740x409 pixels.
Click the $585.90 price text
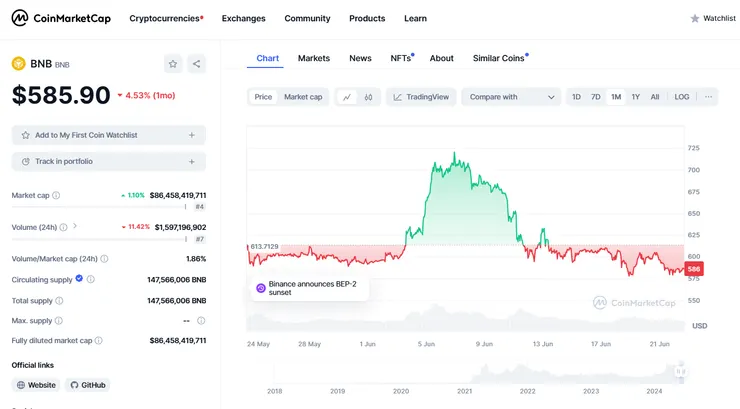click(61, 95)
